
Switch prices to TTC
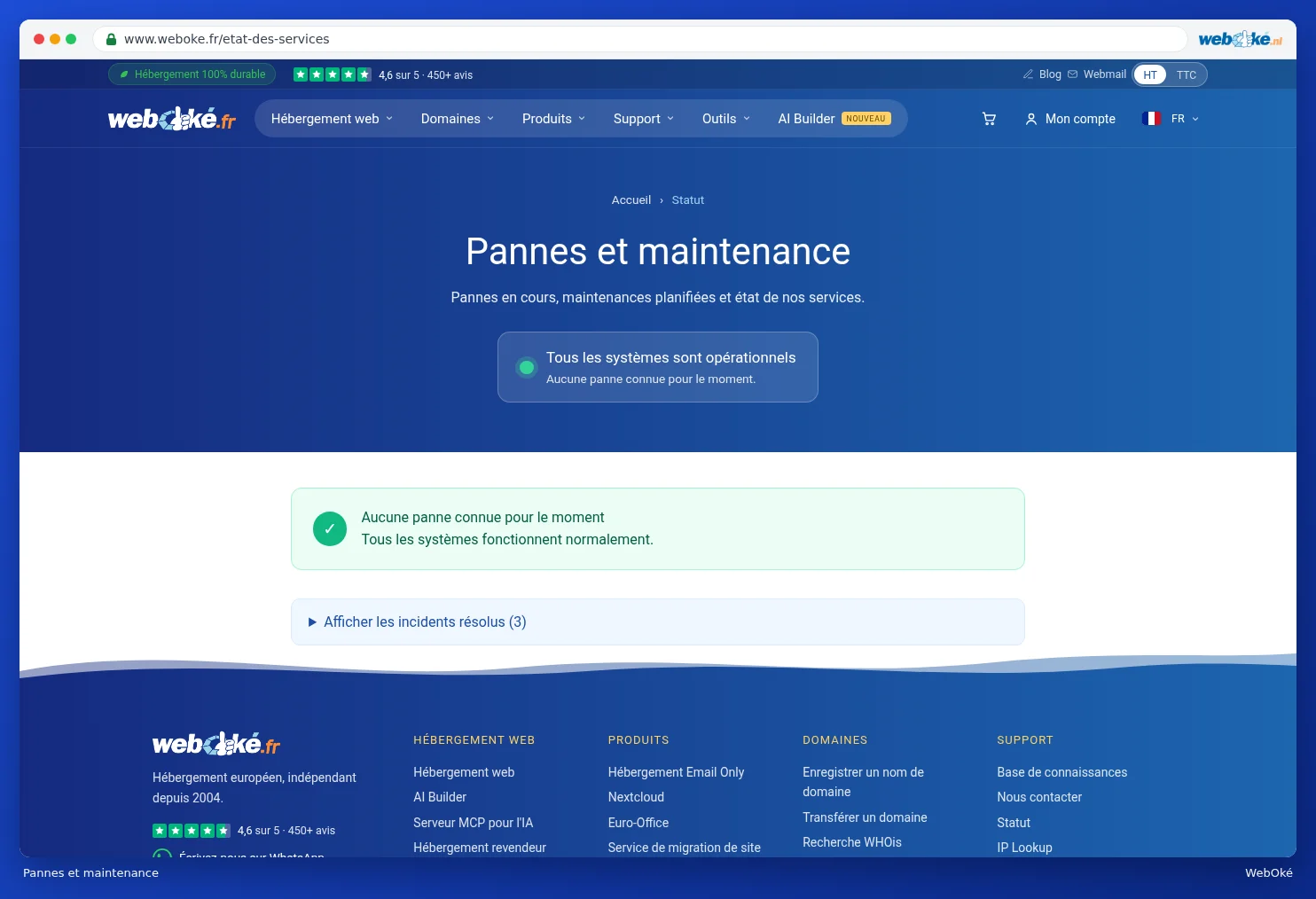click(x=1187, y=75)
